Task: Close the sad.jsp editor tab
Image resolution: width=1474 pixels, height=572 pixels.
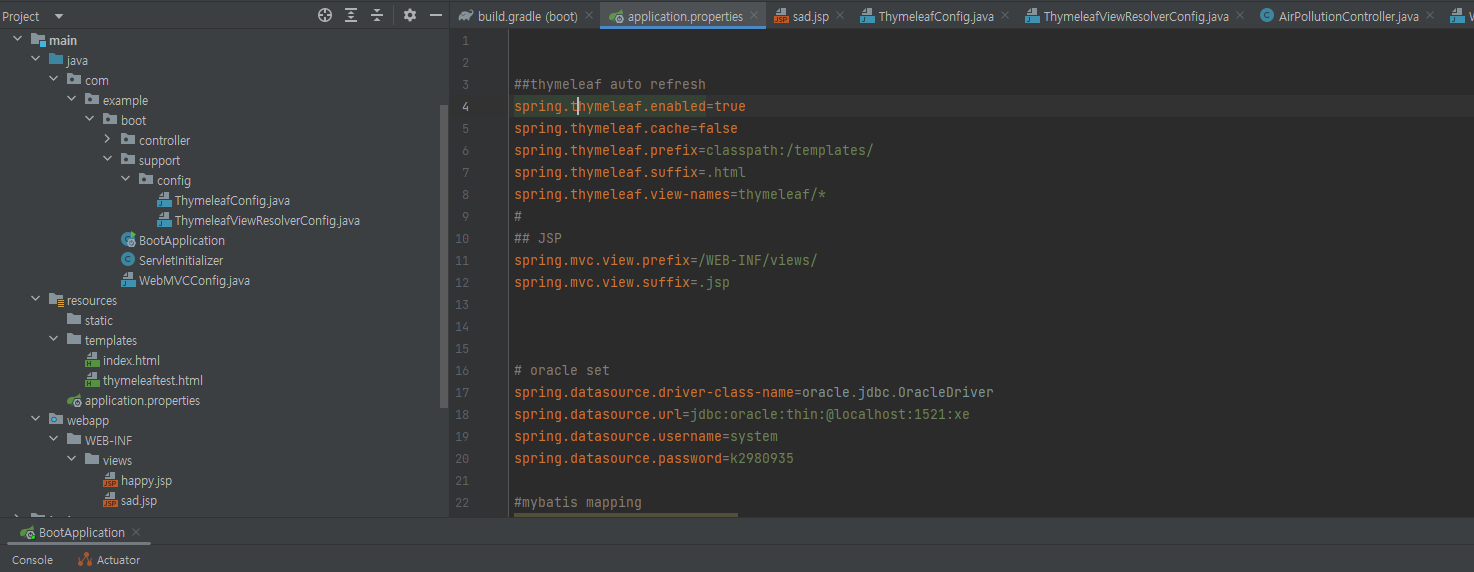Action: pos(839,16)
